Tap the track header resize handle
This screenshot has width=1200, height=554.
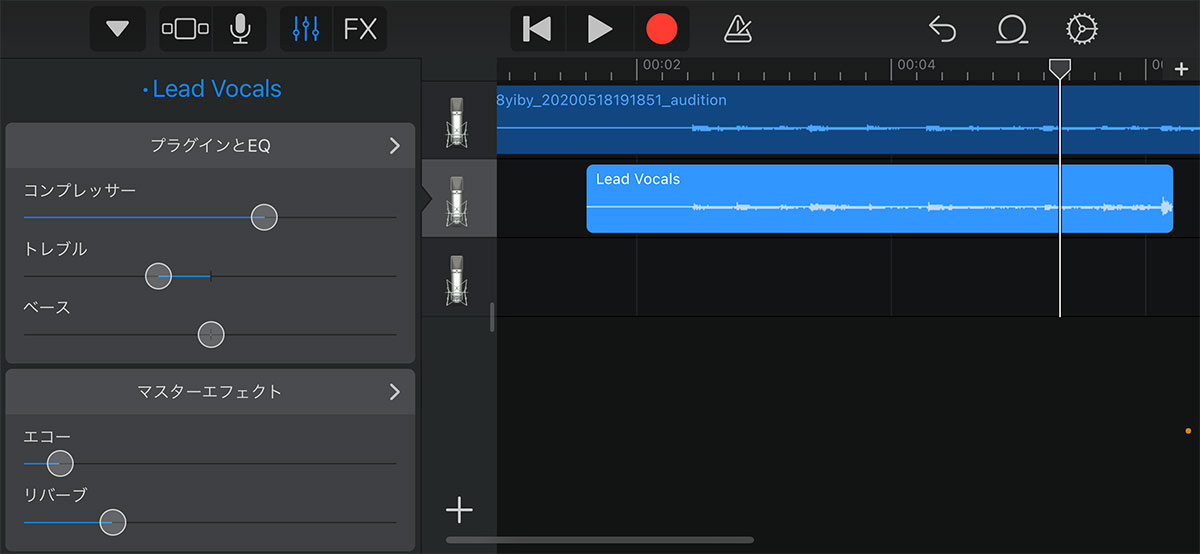[x=492, y=317]
